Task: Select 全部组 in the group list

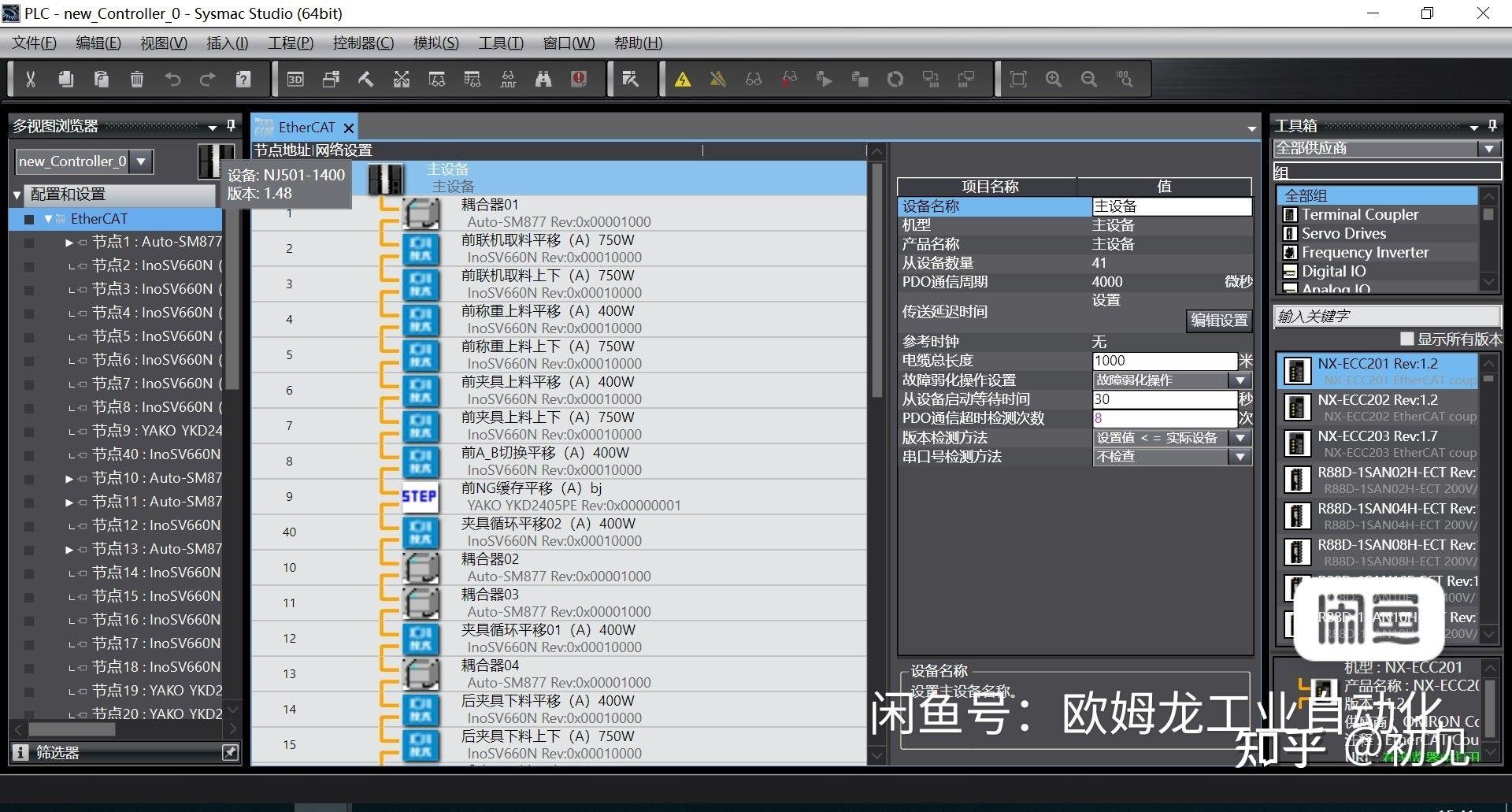Action: [1378, 195]
